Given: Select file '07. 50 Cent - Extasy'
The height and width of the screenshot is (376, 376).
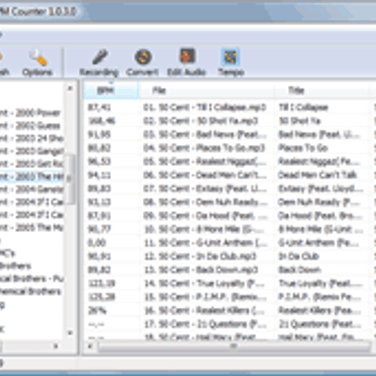Looking at the screenshot, I should click(205, 189).
